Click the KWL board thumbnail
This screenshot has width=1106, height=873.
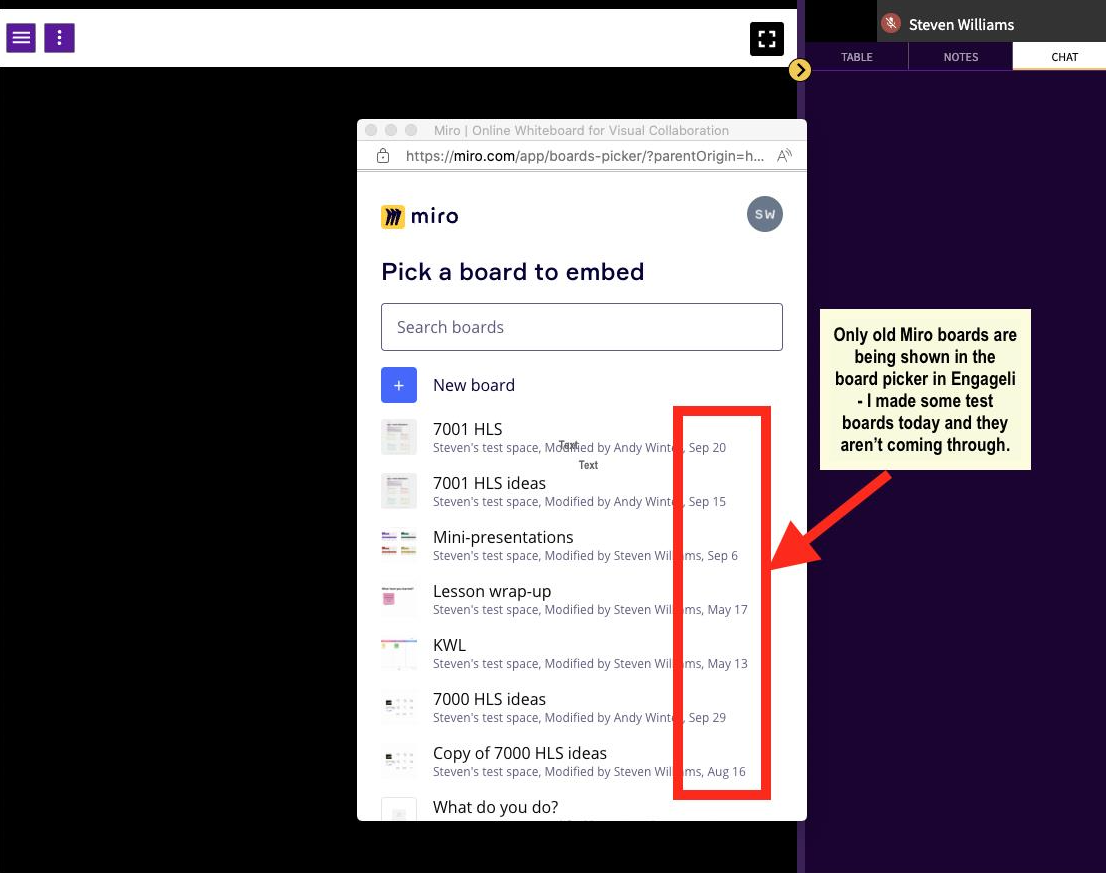coord(399,653)
